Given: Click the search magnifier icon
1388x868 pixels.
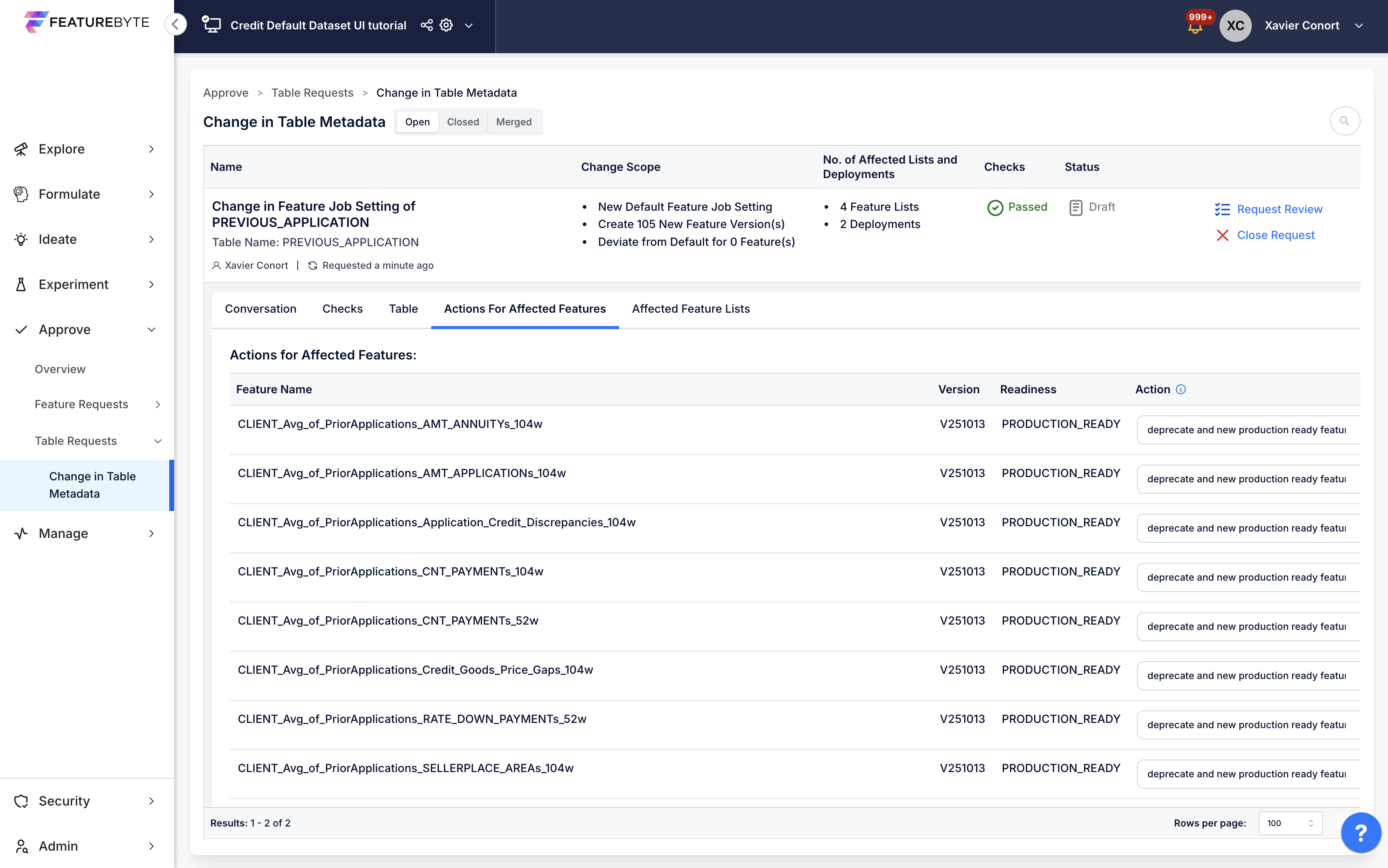Looking at the screenshot, I should (1344, 121).
